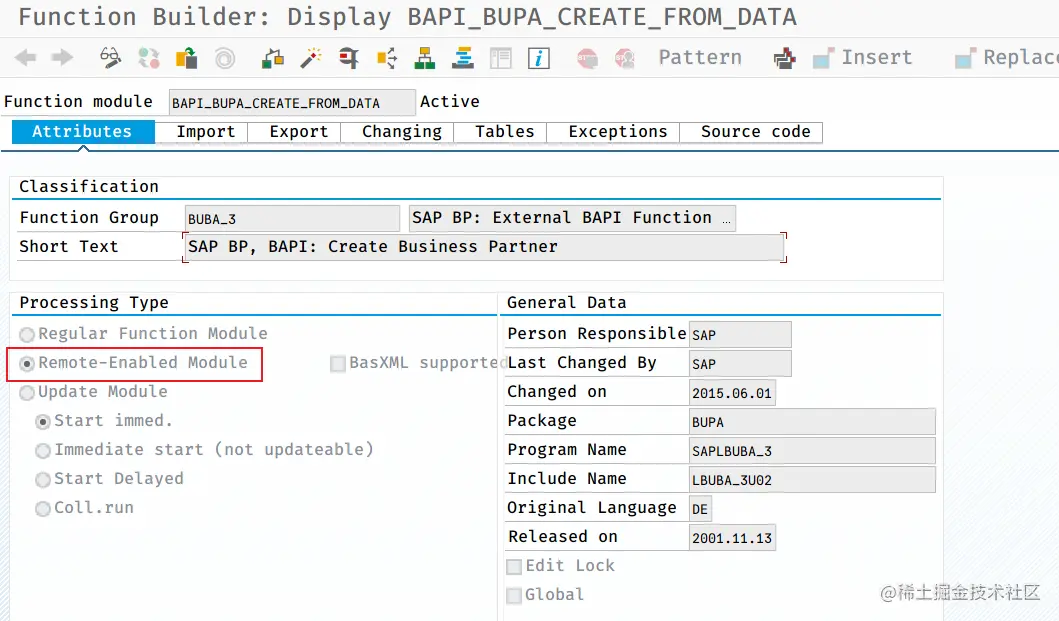
Task: Click the copy object toolbar icon
Action: pyautogui.click(x=186, y=57)
